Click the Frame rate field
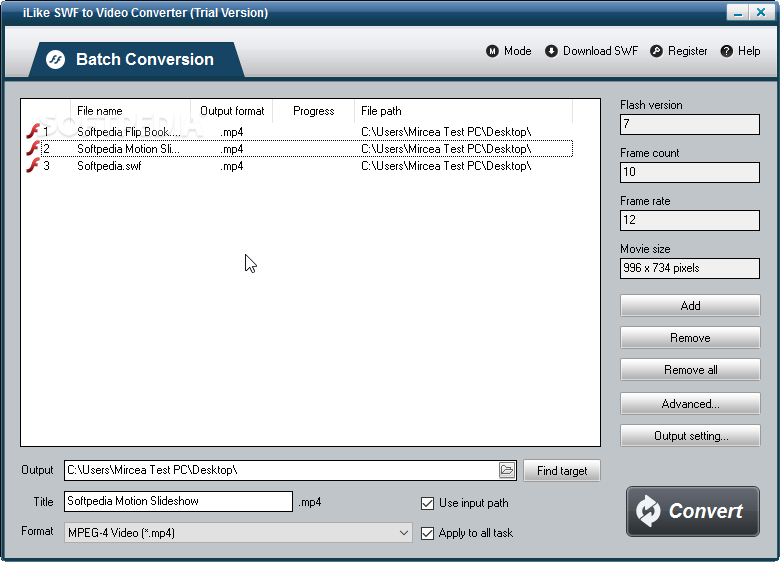The width and height of the screenshot is (780, 562). coord(689,220)
